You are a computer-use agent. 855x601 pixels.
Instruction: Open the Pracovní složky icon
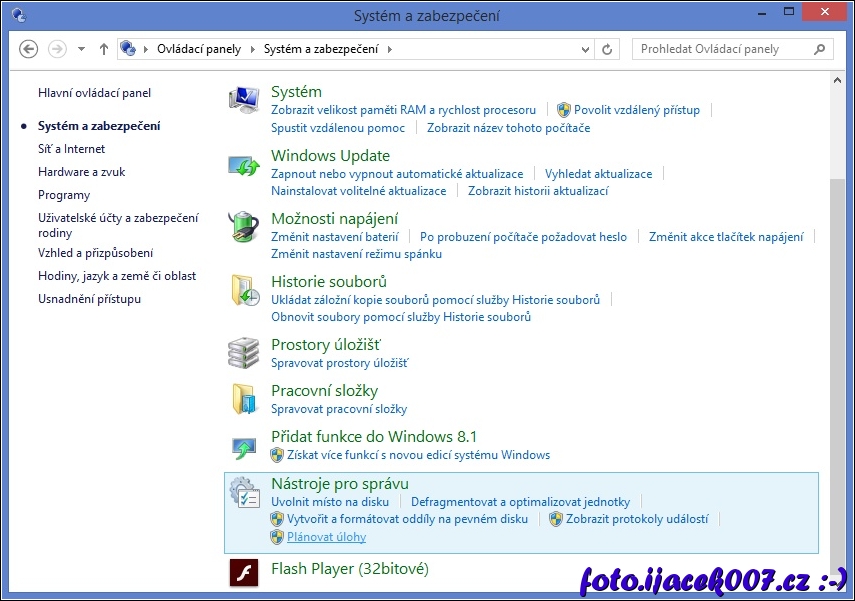coord(244,398)
